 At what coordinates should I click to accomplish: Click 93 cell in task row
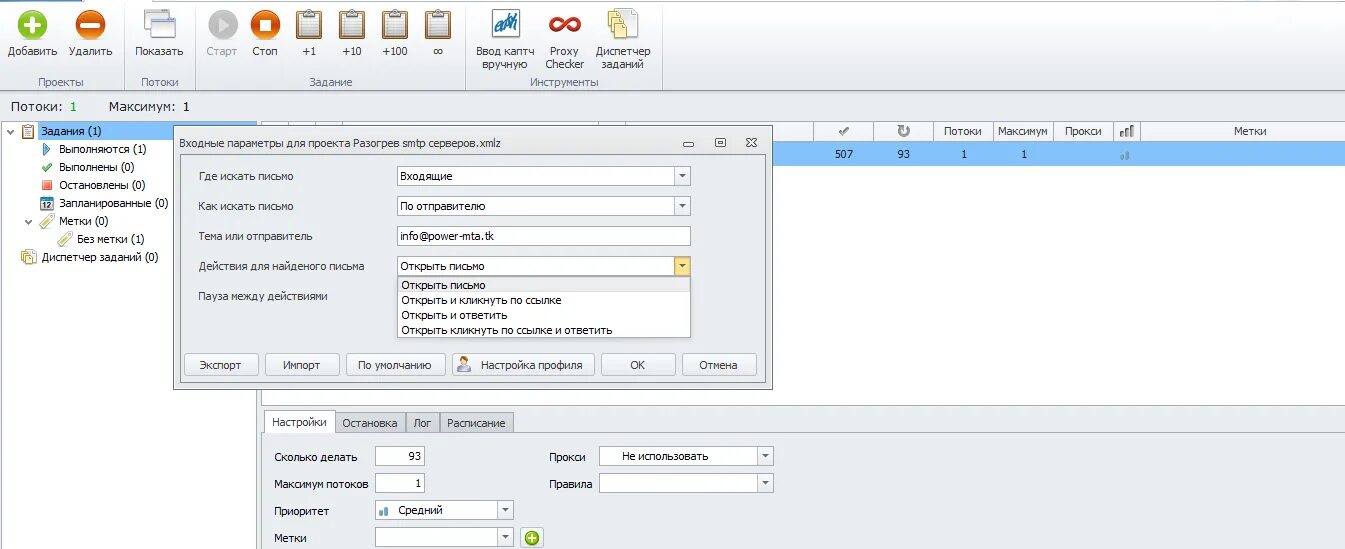pyautogui.click(x=904, y=155)
